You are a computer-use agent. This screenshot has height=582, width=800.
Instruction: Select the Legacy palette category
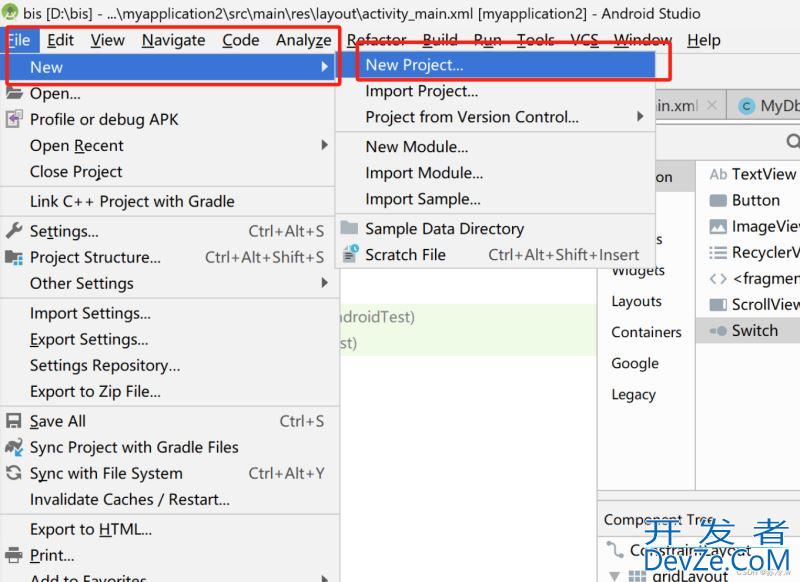(633, 394)
